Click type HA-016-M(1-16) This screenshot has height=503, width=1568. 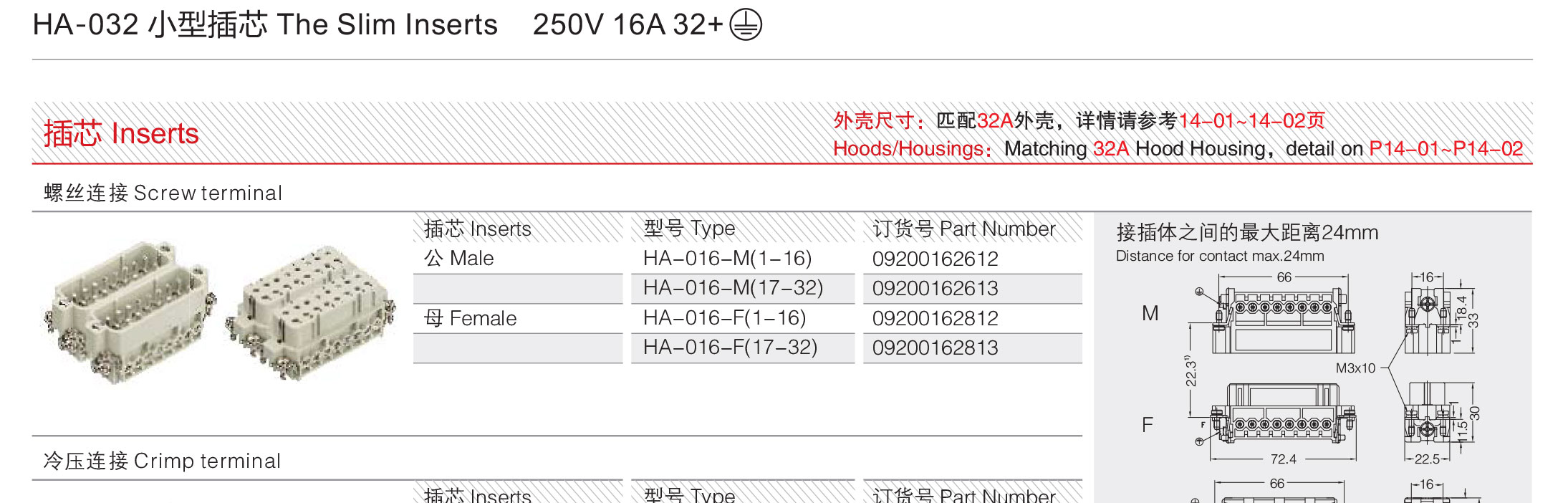pyautogui.click(x=727, y=259)
